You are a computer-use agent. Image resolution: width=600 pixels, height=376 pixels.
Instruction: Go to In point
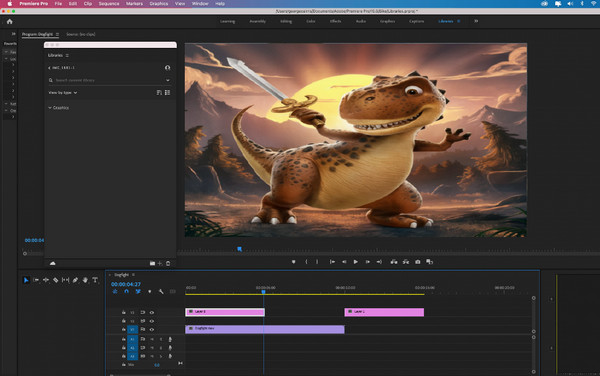(x=332, y=262)
